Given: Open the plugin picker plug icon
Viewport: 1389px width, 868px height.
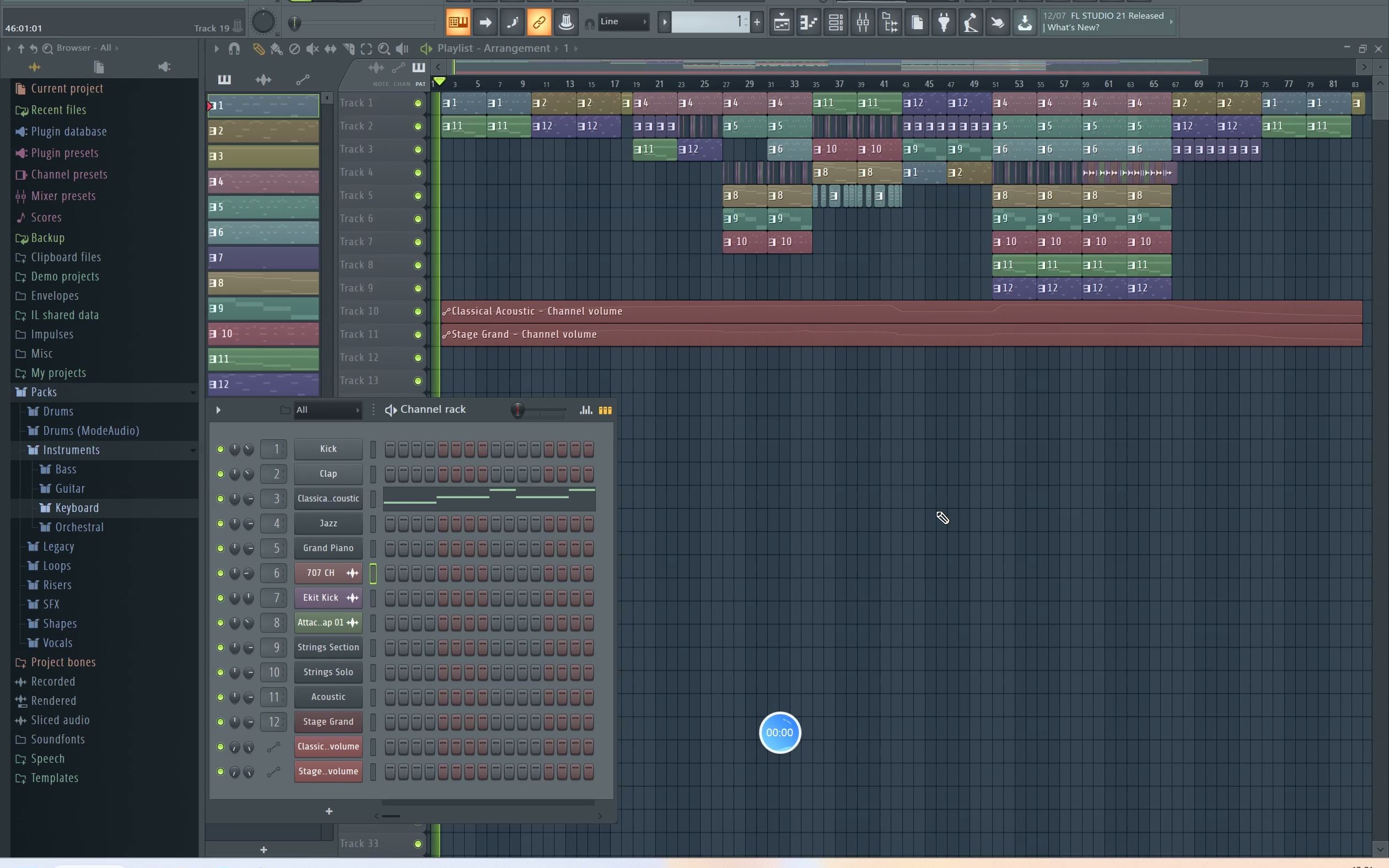Looking at the screenshot, I should (944, 23).
